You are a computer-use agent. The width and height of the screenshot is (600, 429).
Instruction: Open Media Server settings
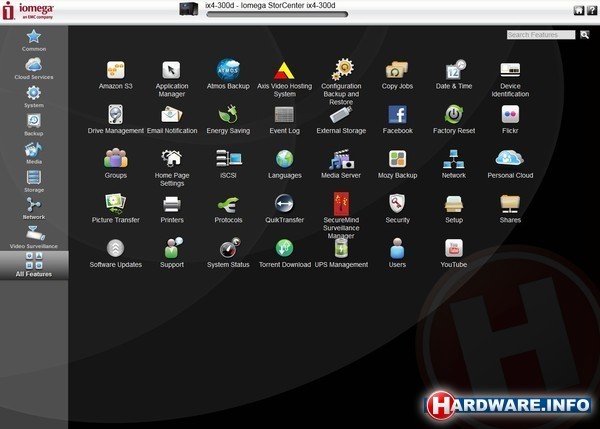(x=341, y=164)
